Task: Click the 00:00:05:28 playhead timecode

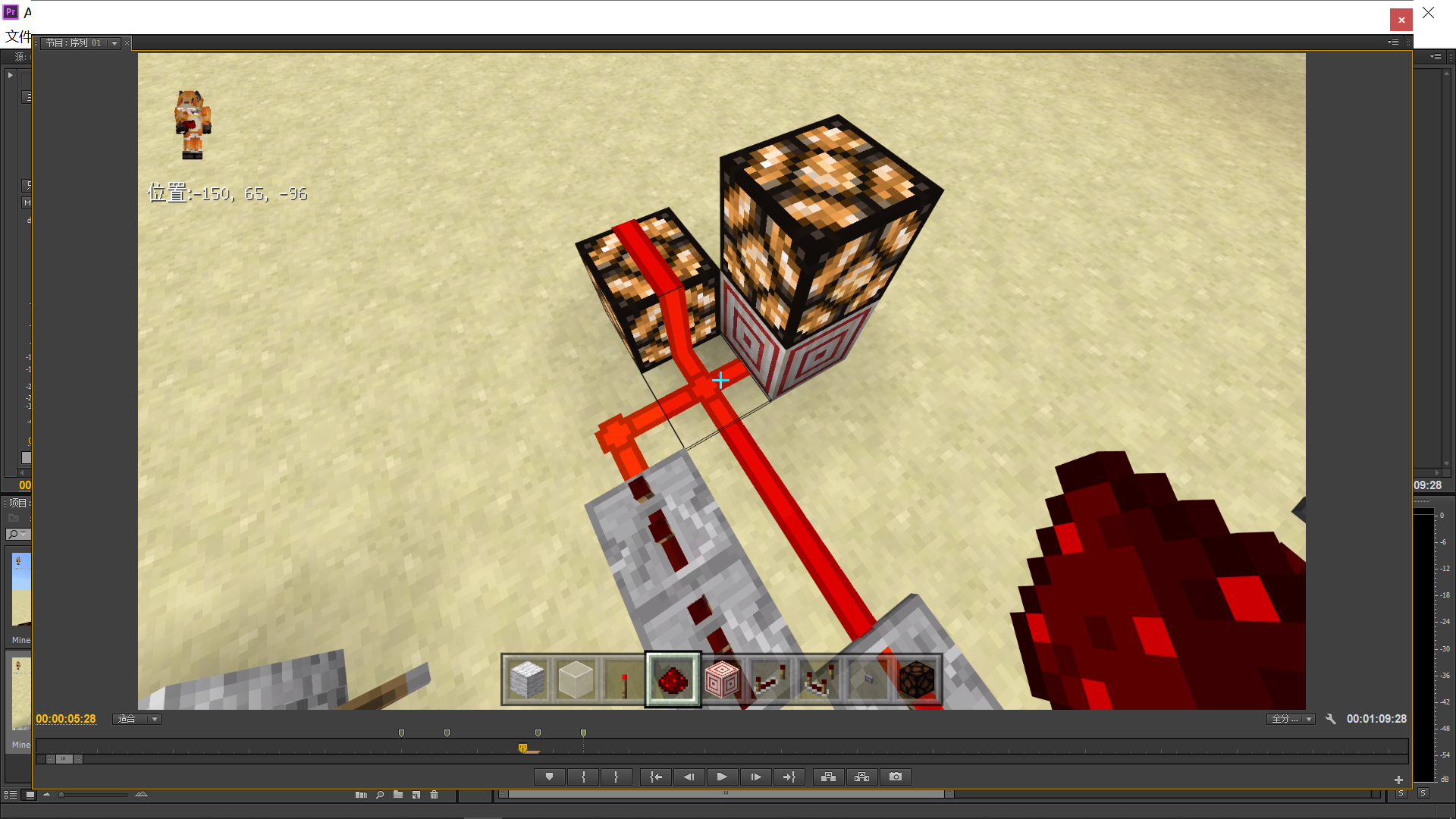Action: tap(66, 719)
